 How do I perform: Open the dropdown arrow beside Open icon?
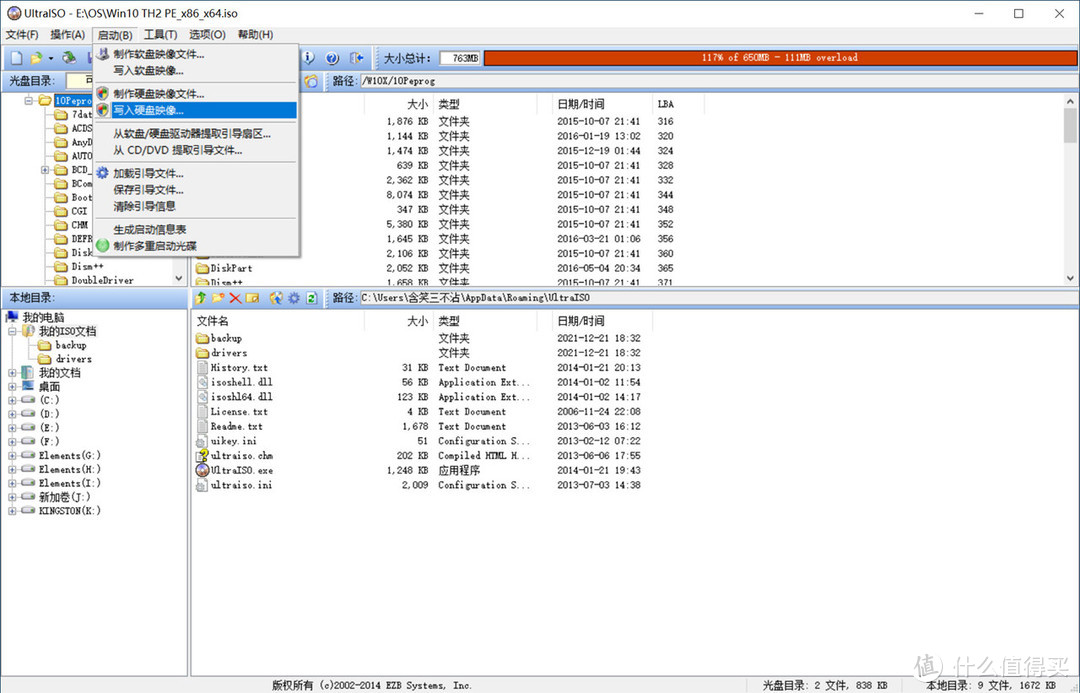click(50, 59)
